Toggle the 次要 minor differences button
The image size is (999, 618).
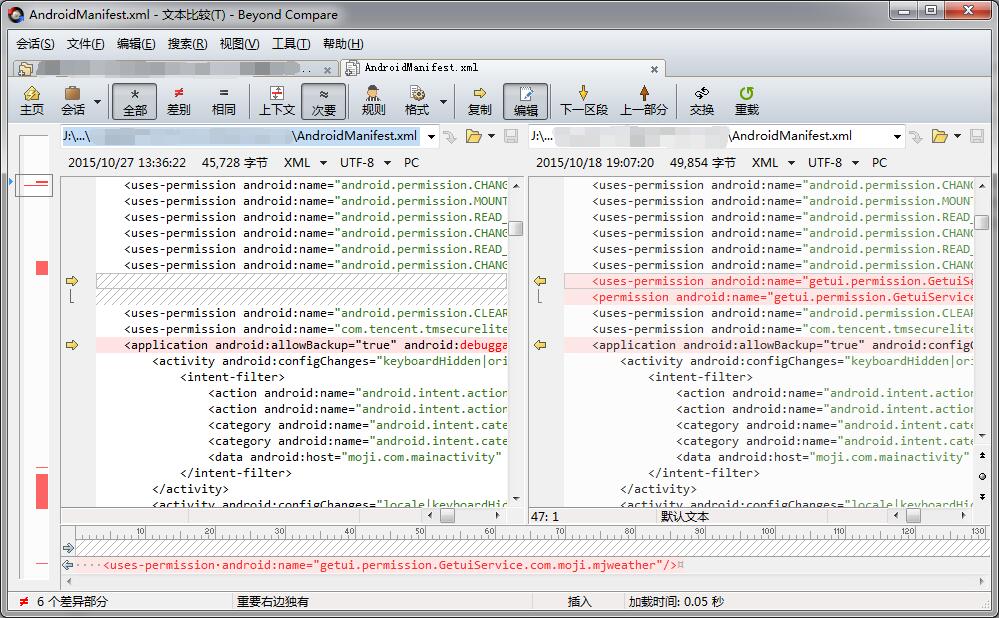point(324,101)
